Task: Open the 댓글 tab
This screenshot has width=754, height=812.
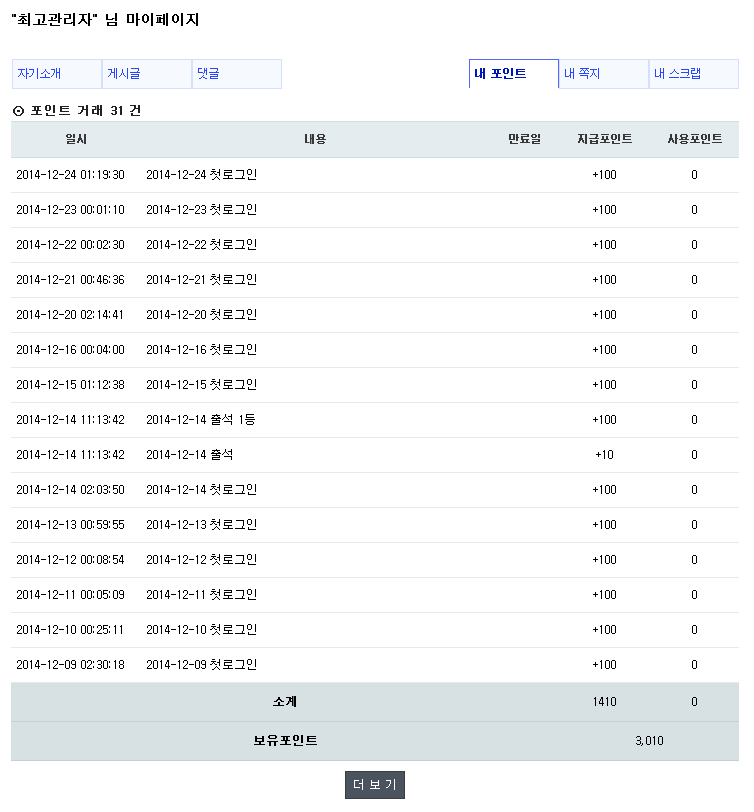Action: (208, 74)
